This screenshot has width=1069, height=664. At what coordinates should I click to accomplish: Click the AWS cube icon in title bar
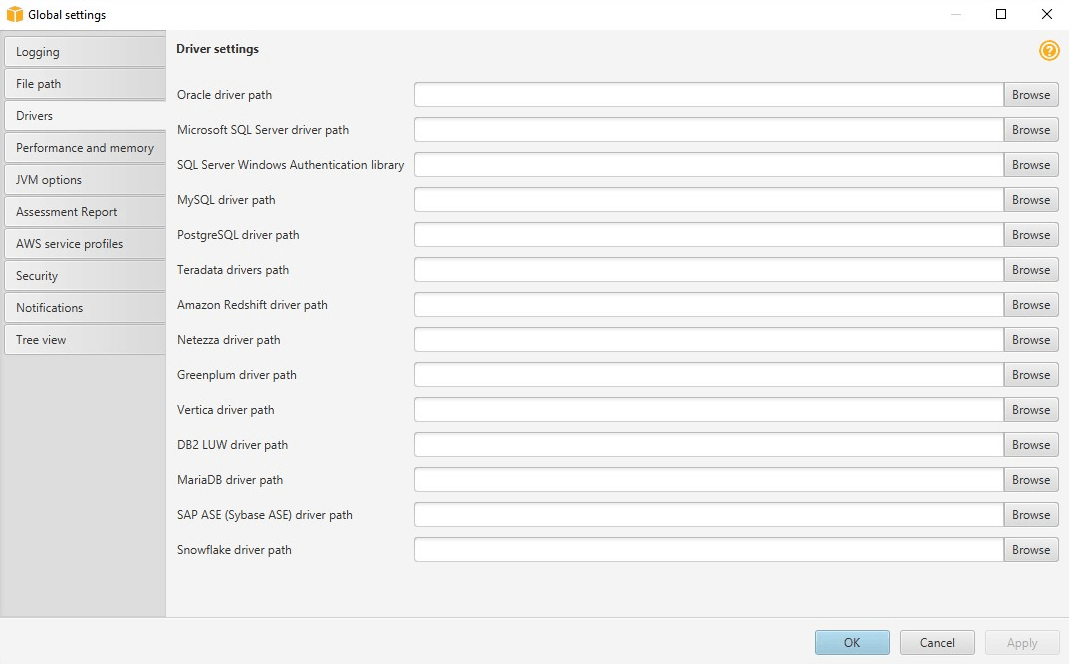[13, 14]
